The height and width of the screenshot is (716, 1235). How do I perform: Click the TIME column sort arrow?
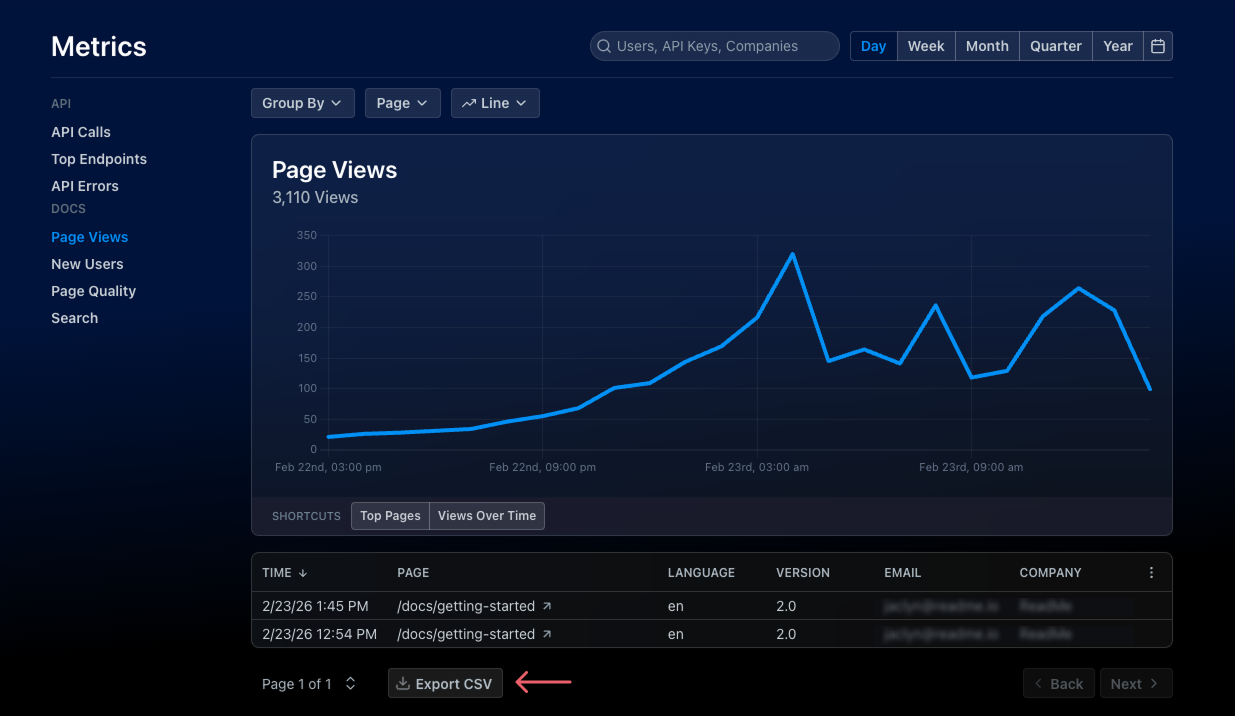pyautogui.click(x=303, y=573)
